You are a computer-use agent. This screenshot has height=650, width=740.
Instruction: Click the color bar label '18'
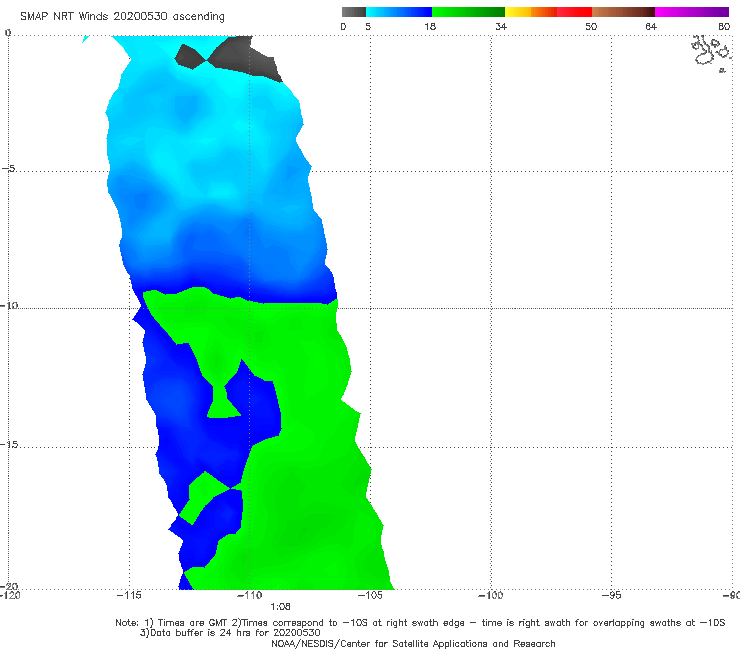(430, 27)
